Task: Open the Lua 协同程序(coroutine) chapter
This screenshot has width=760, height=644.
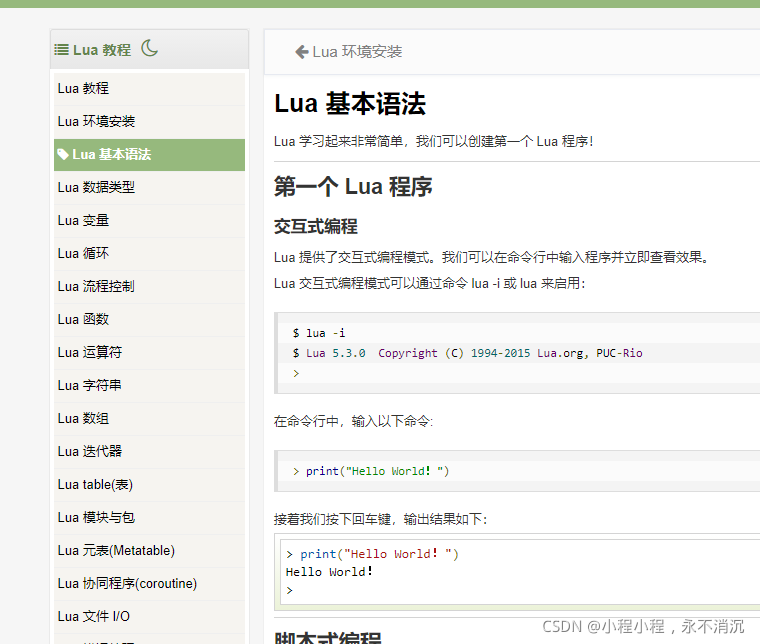Action: [x=149, y=583]
